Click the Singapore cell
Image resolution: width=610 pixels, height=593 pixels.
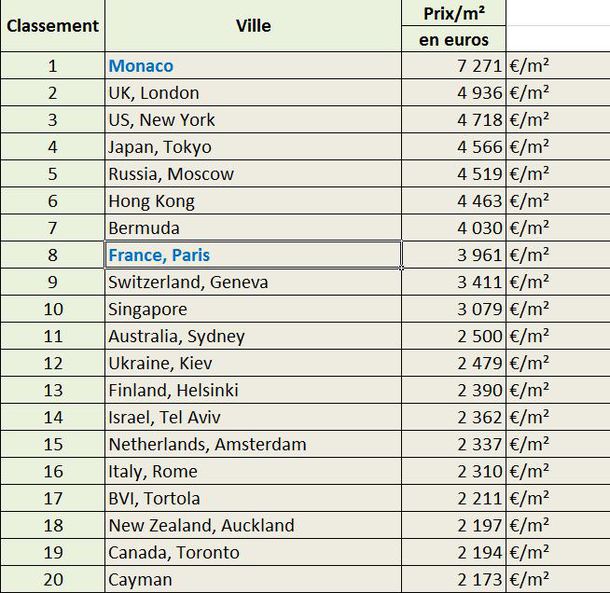click(x=253, y=309)
